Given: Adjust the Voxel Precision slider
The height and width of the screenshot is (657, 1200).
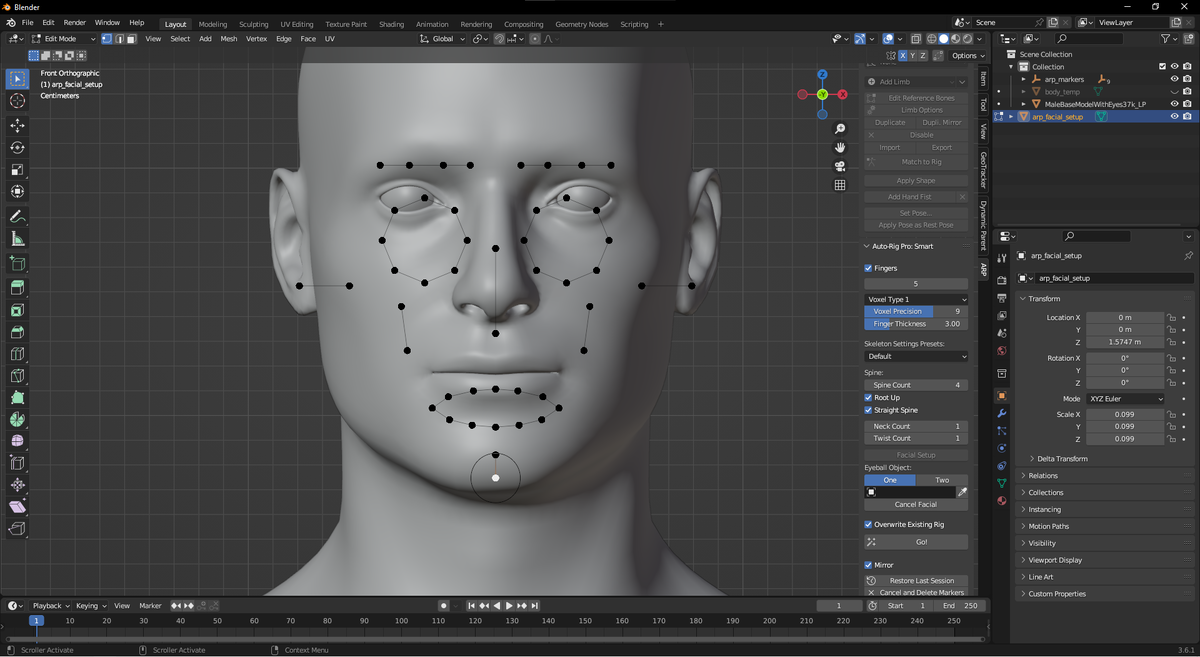Looking at the screenshot, I should 915,311.
